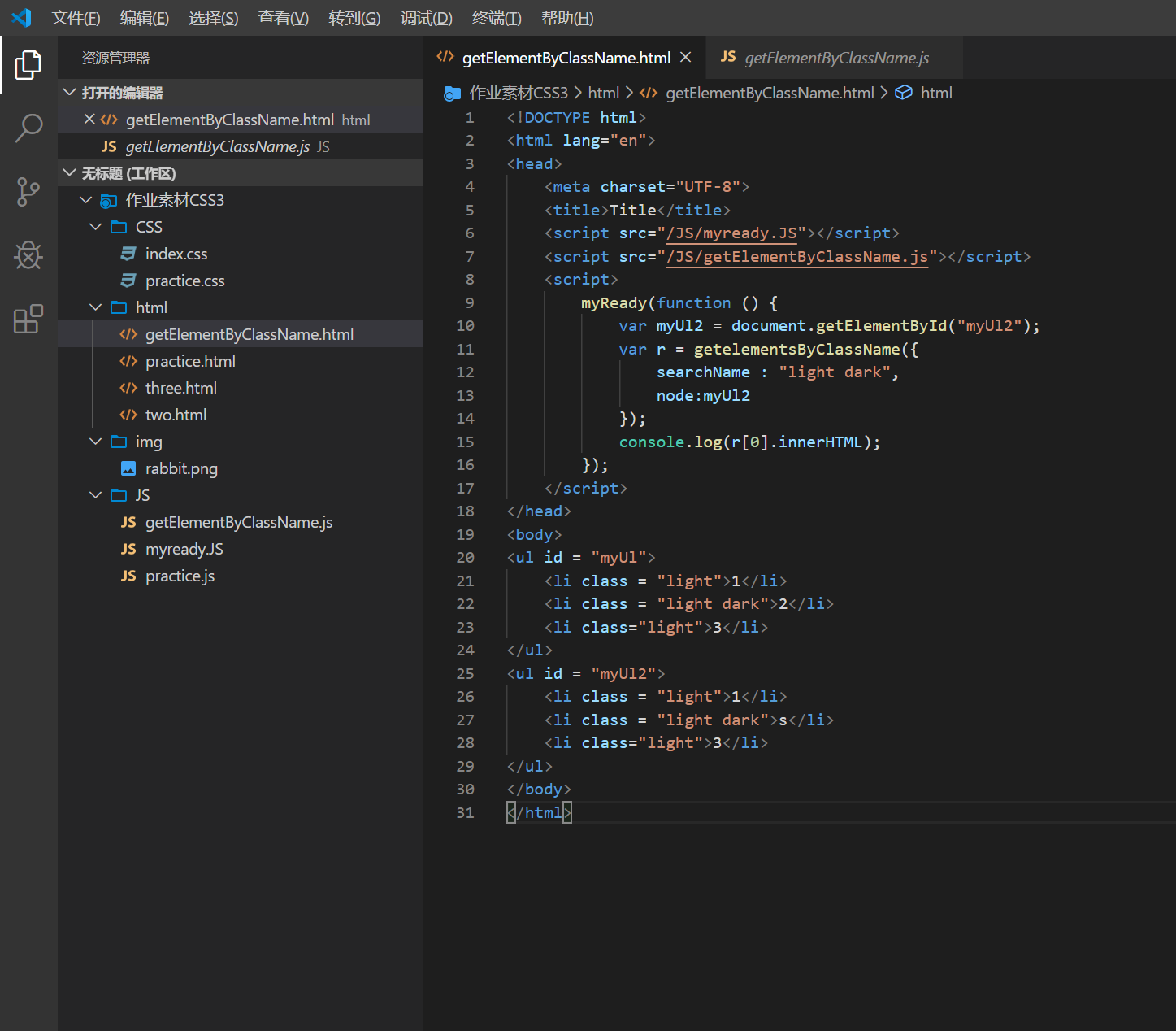Click 作业素材CSS3 breadcrumb segment
Screen dimensions: 1176x1031
point(519,93)
